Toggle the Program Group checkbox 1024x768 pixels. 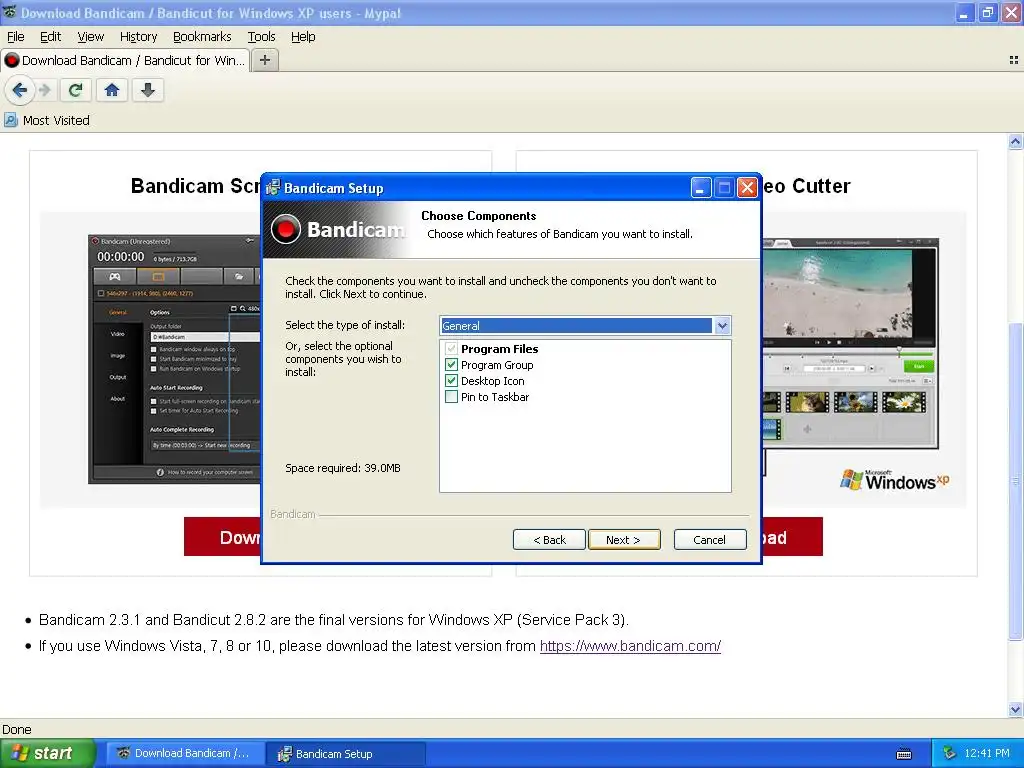coord(451,364)
